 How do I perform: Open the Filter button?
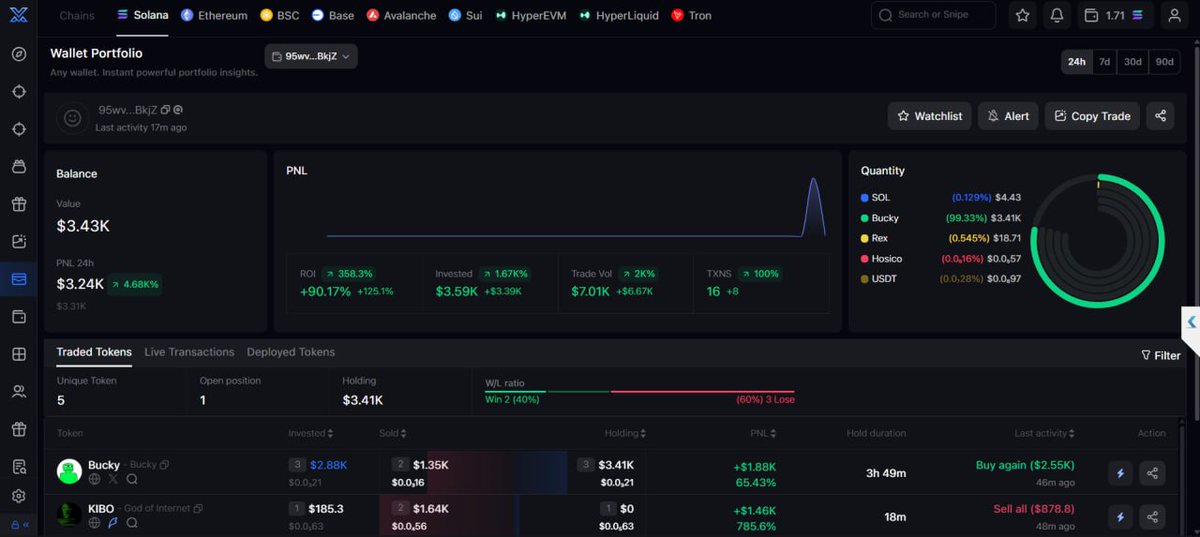click(1161, 355)
